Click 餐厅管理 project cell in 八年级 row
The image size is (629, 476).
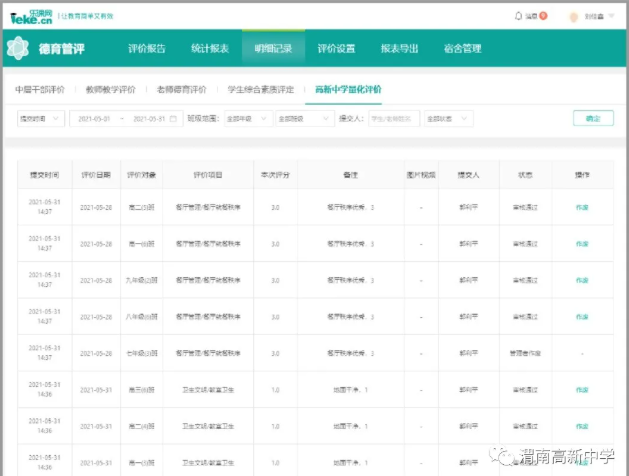click(208, 317)
